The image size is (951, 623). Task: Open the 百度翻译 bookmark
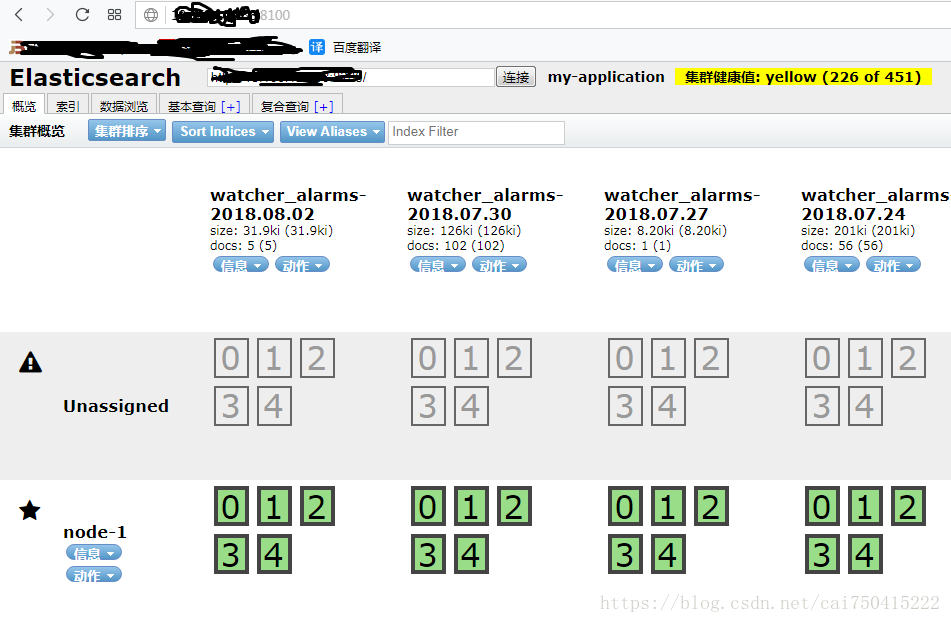[357, 47]
